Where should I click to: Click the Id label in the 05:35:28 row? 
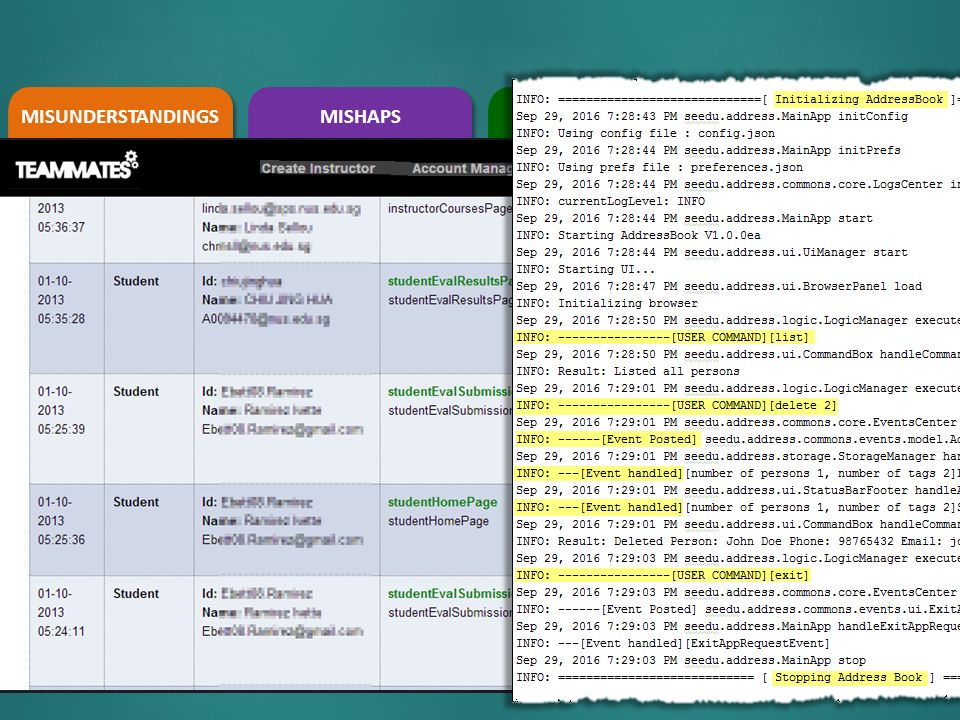[x=209, y=281]
